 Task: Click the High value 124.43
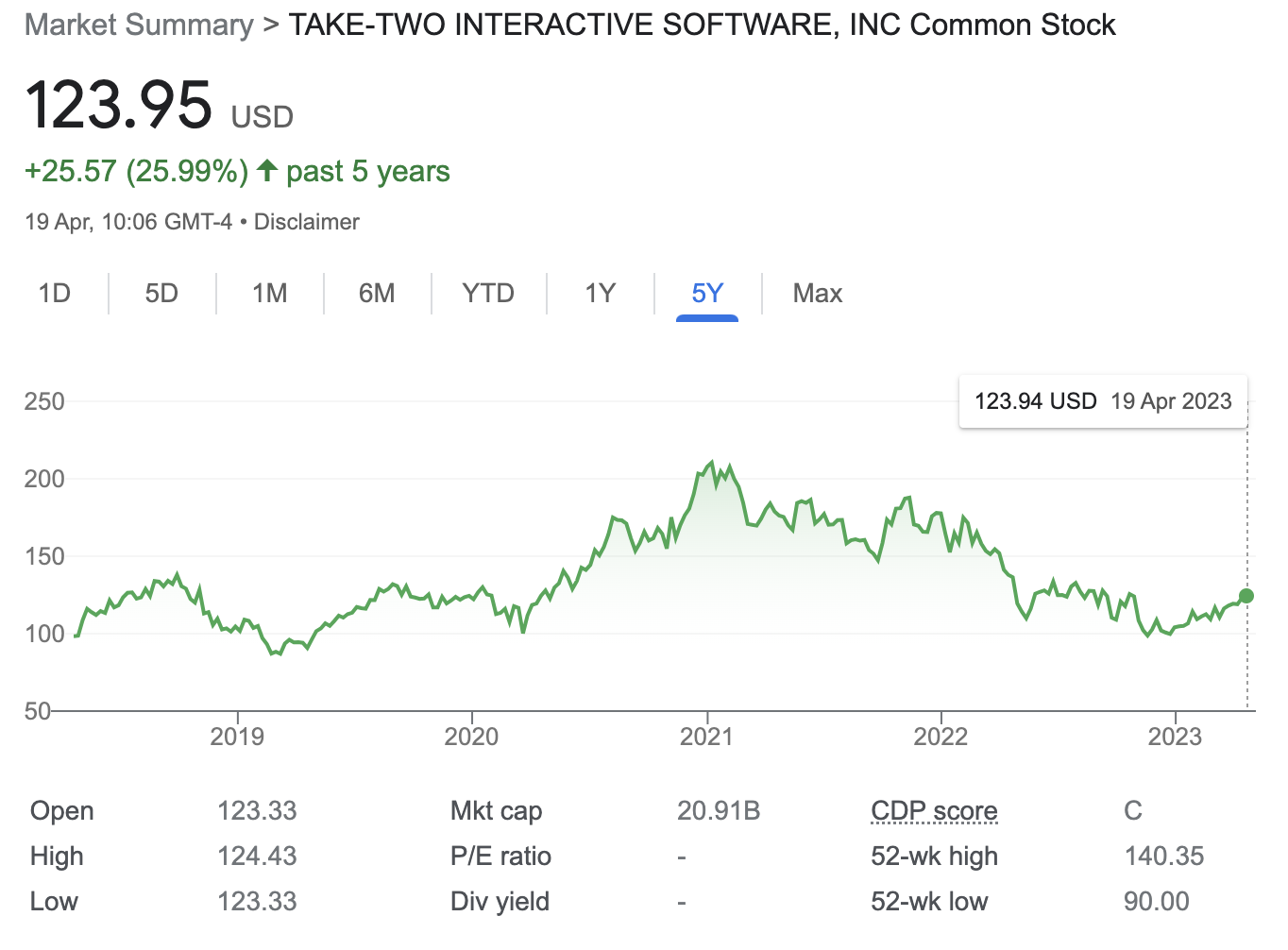click(x=257, y=857)
